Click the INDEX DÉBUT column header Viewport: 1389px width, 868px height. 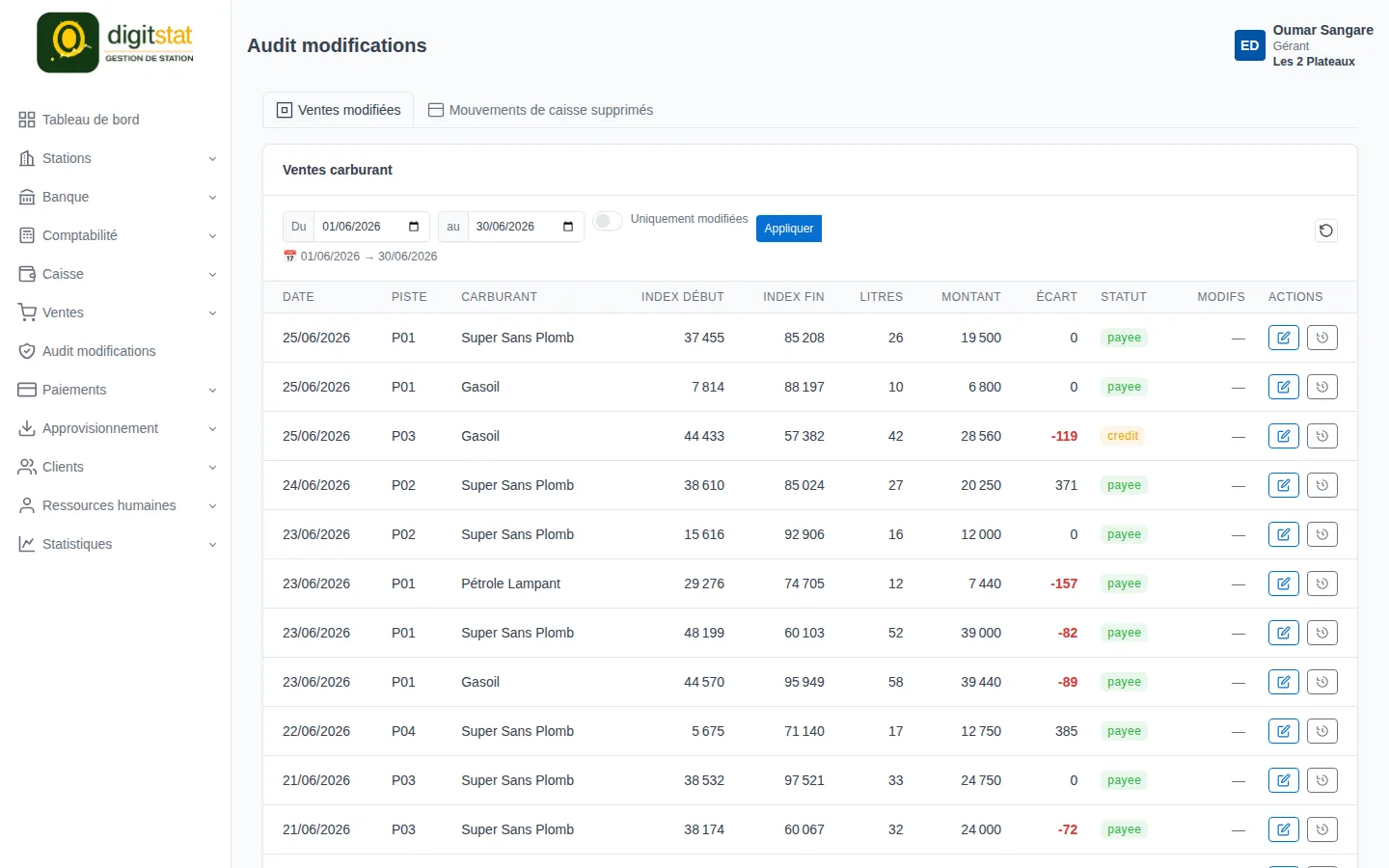[x=683, y=297]
